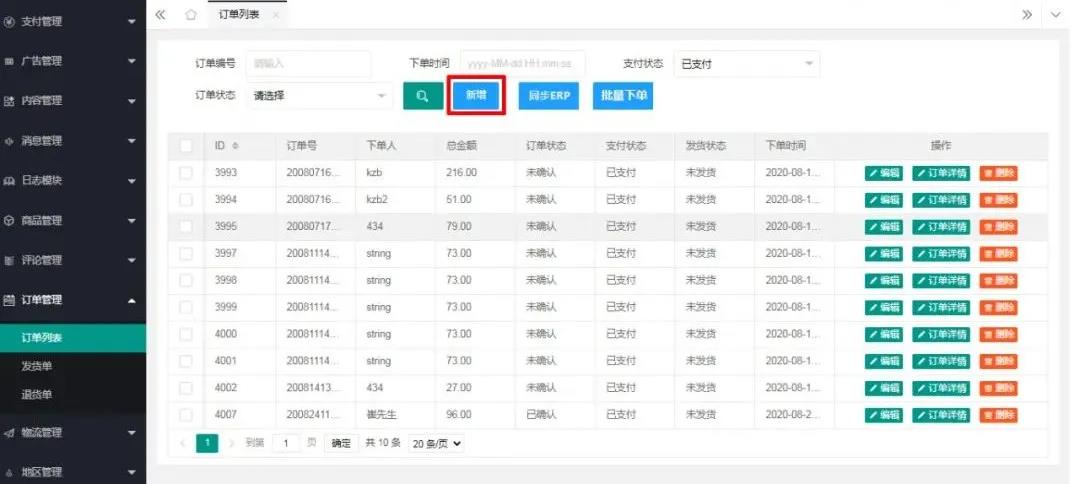Check the row for order ID 3998
The height and width of the screenshot is (484, 1080).
[186, 280]
